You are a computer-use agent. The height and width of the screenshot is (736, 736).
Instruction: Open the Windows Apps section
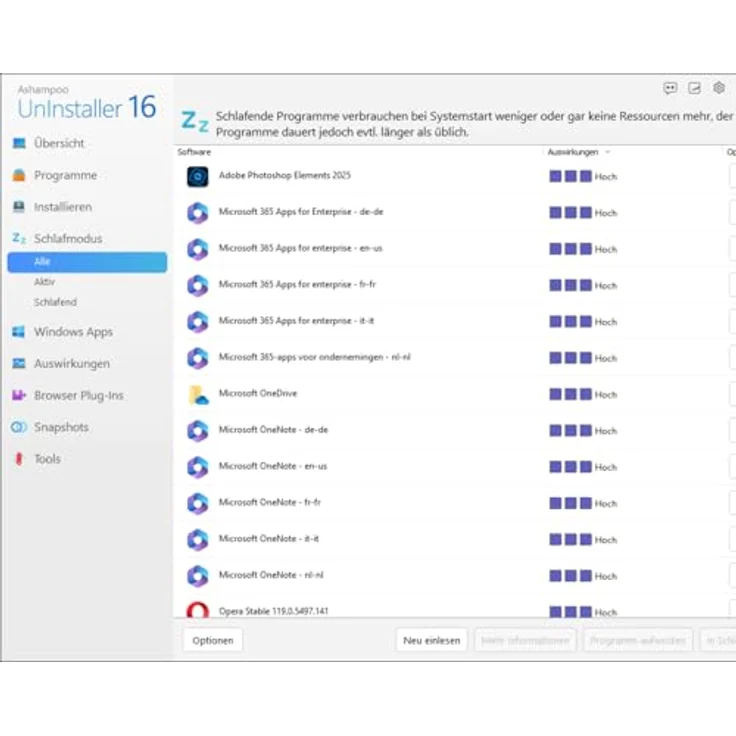click(73, 332)
